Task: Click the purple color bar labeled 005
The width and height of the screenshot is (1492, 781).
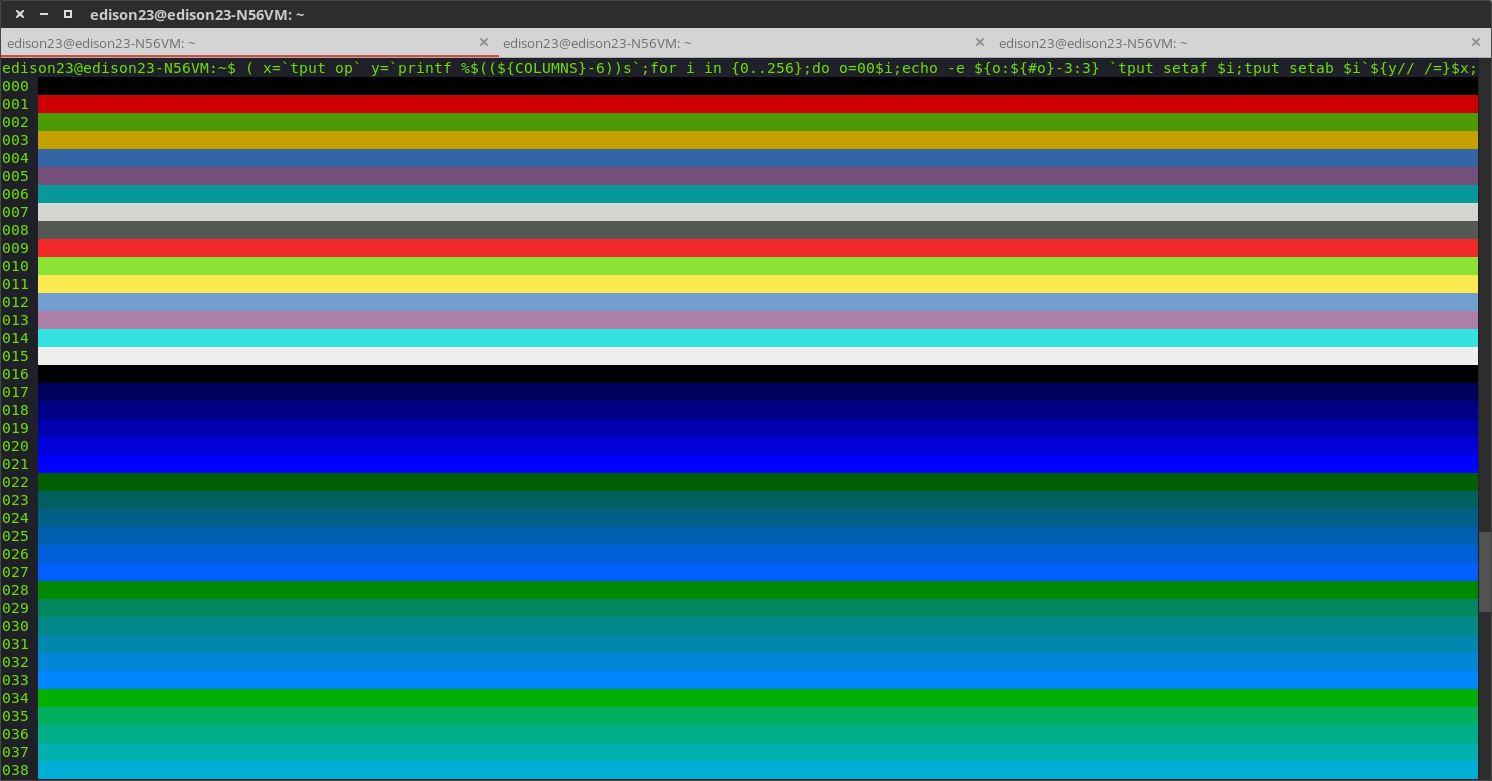Action: (x=758, y=176)
